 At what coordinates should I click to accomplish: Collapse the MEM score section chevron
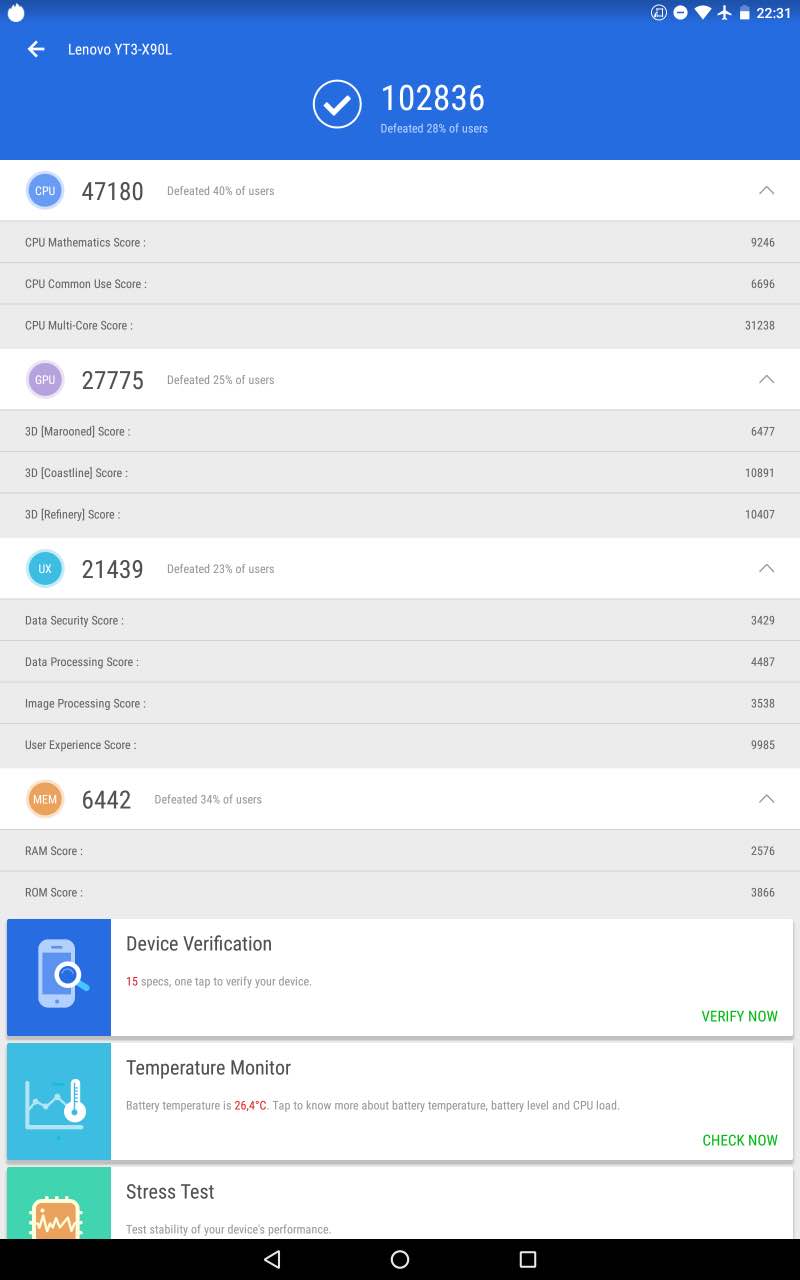click(766, 798)
